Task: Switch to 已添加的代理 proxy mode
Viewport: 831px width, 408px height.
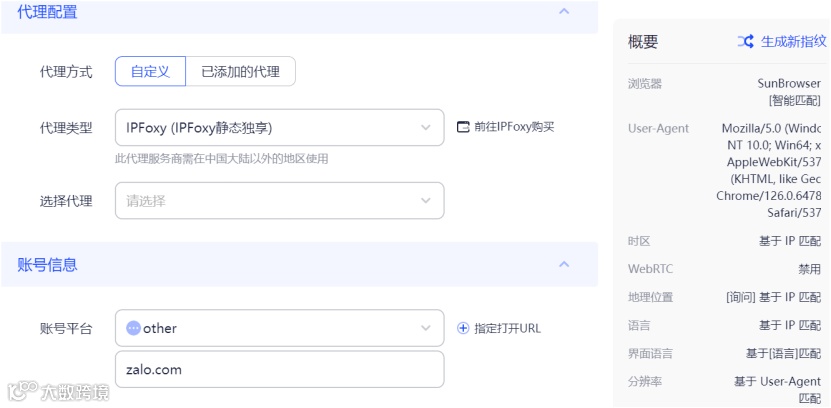Action: point(240,72)
